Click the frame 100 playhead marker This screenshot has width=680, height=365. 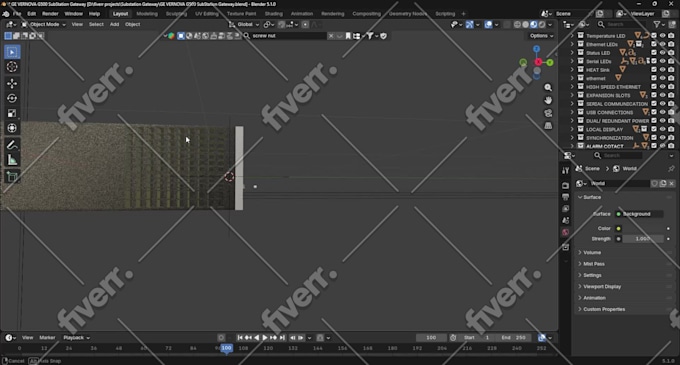pyautogui.click(x=226, y=348)
